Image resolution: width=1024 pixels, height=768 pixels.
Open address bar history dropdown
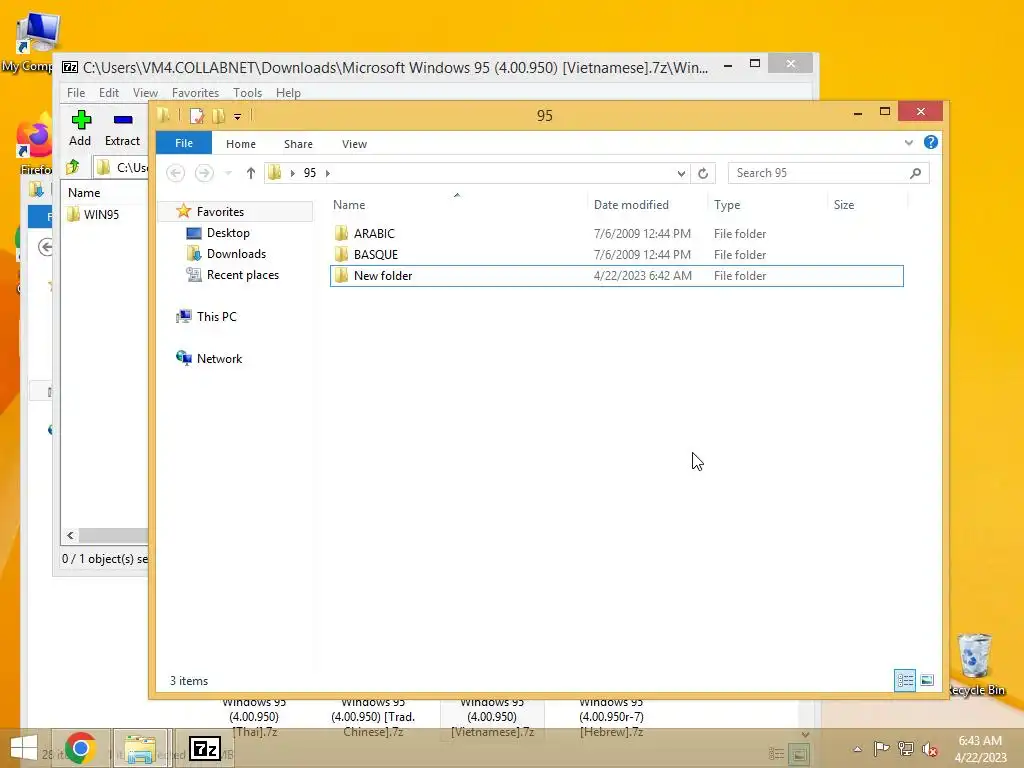point(681,173)
